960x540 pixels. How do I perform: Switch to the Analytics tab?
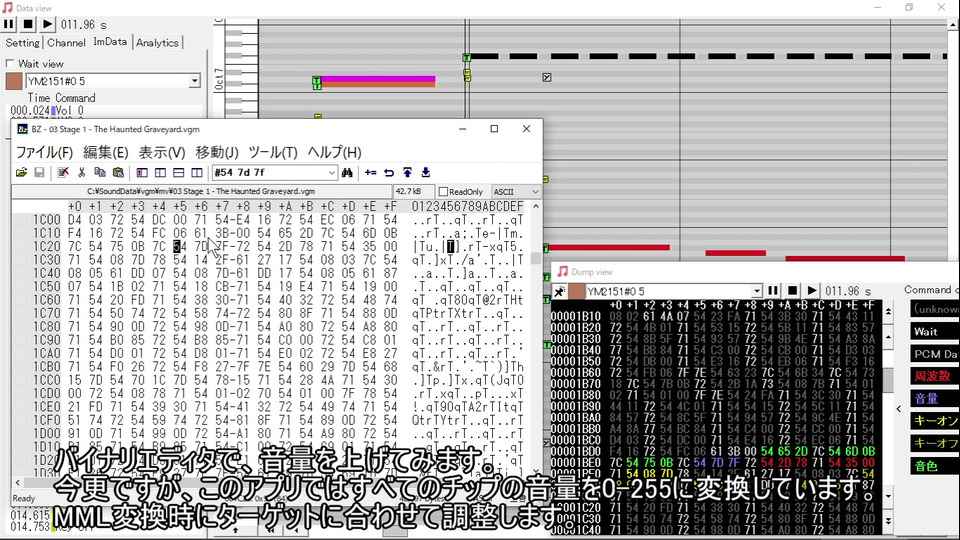click(x=157, y=43)
